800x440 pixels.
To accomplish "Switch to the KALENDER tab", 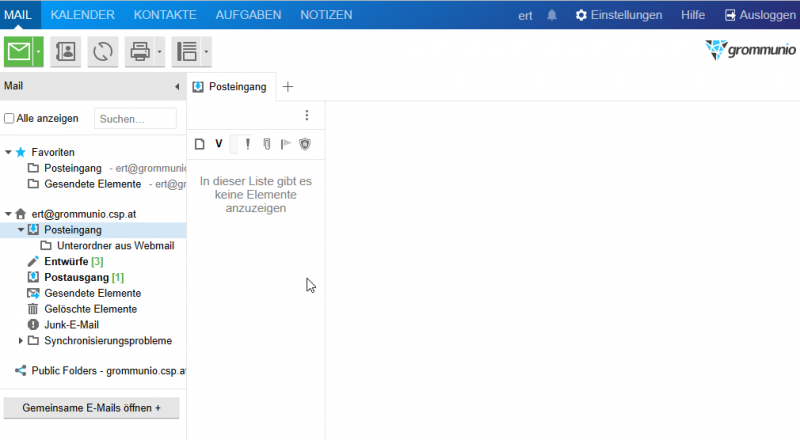I will (x=82, y=15).
